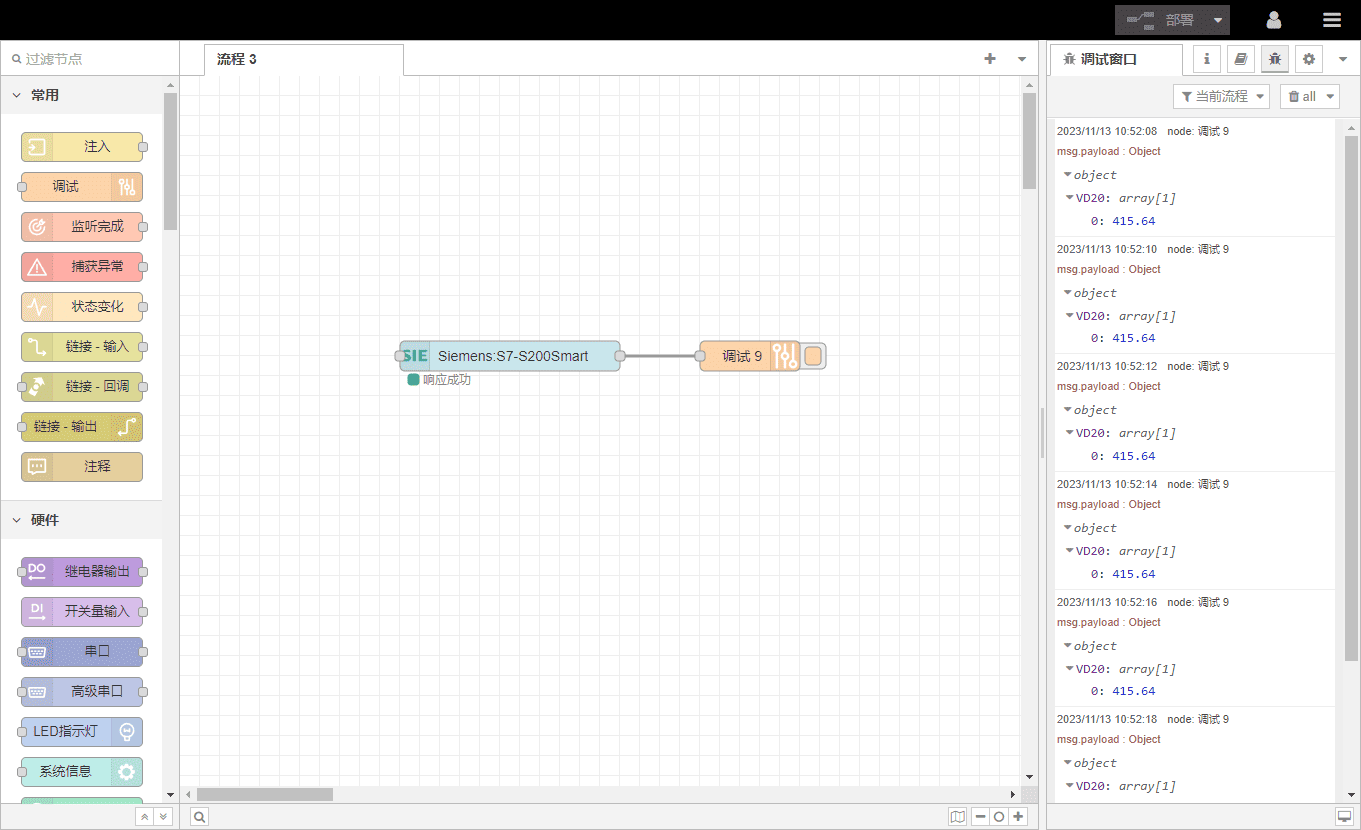
Task: Open the help book sidebar tab
Action: click(1240, 59)
